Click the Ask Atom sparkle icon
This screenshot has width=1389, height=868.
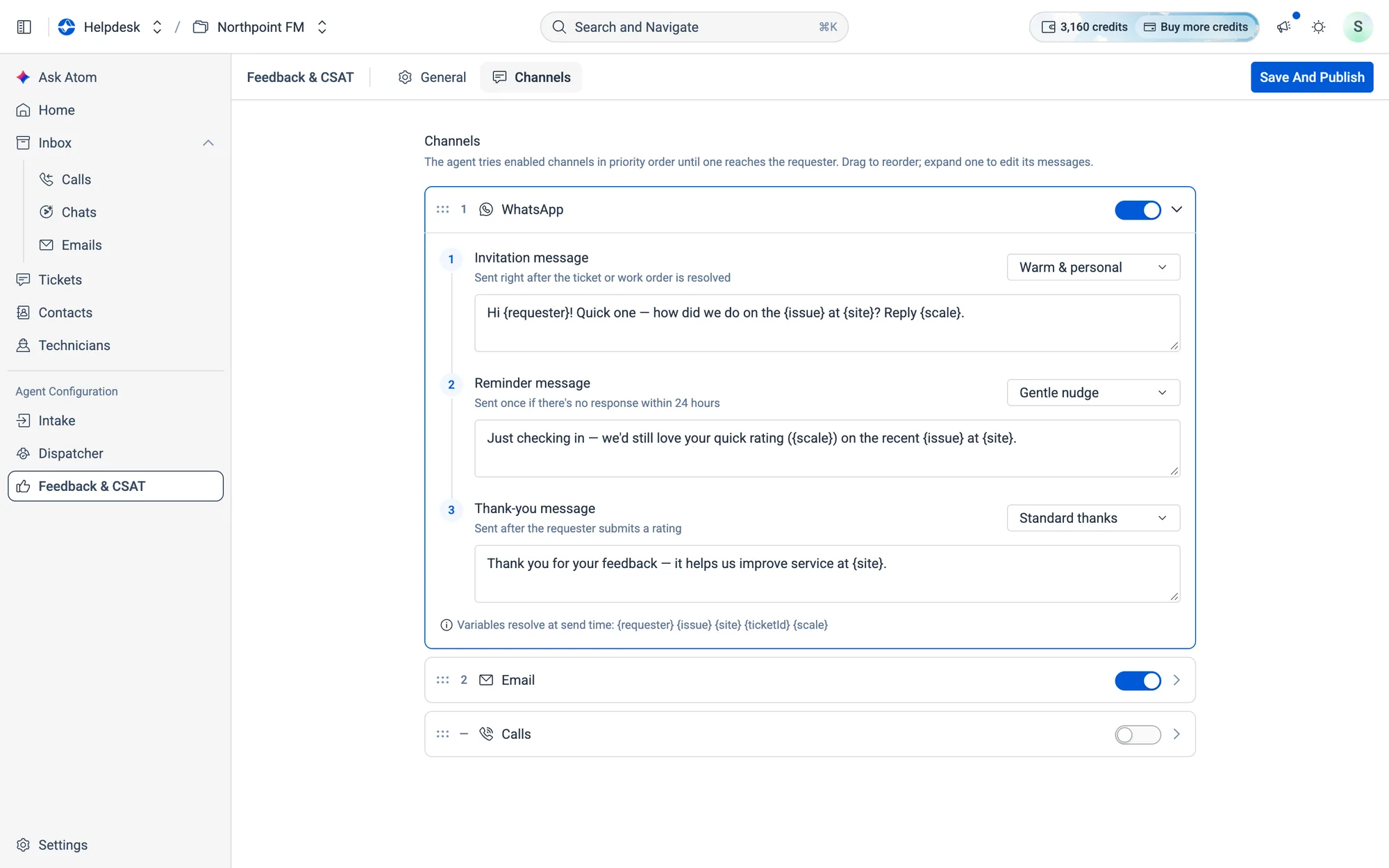pos(23,77)
